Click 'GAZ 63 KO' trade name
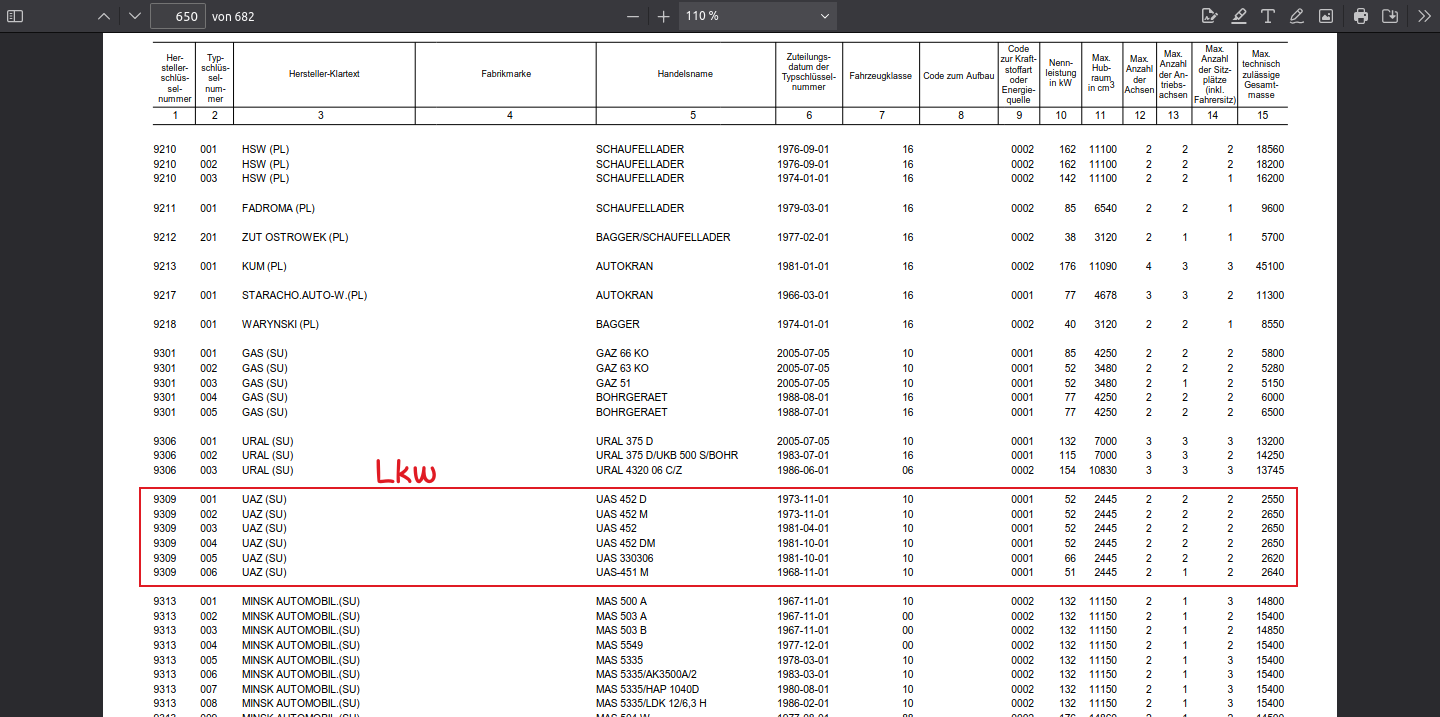 [x=622, y=368]
